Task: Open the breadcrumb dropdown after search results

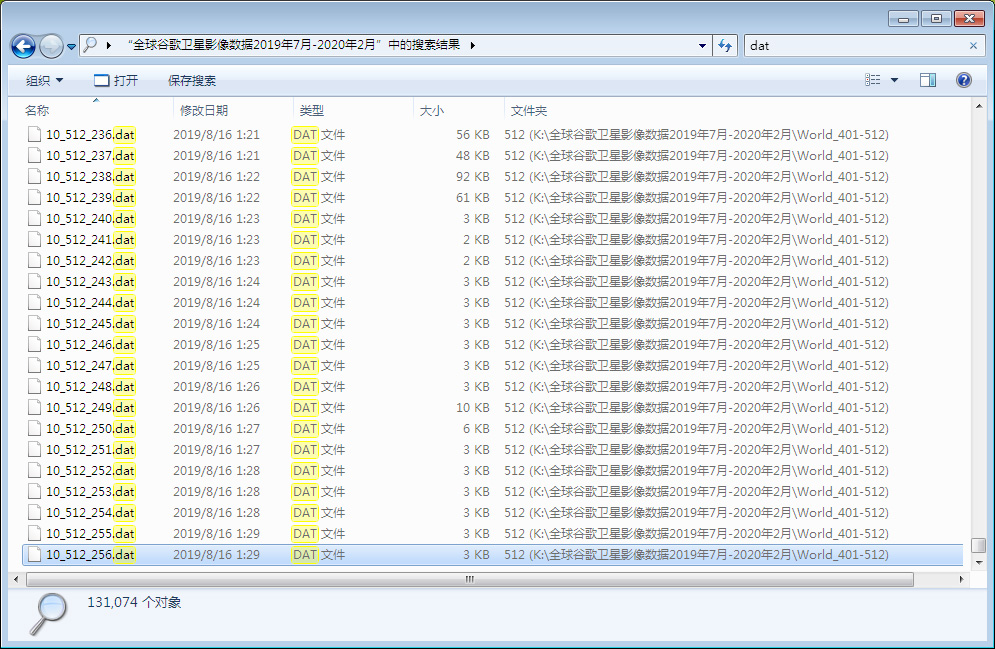Action: [472, 45]
